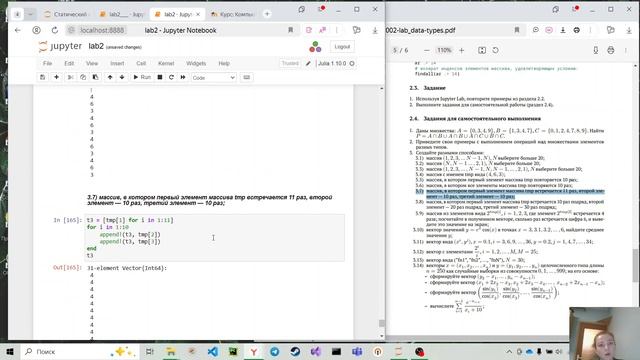
Task: Click the taskbar search box 'Поиск'
Action: pos(80,351)
